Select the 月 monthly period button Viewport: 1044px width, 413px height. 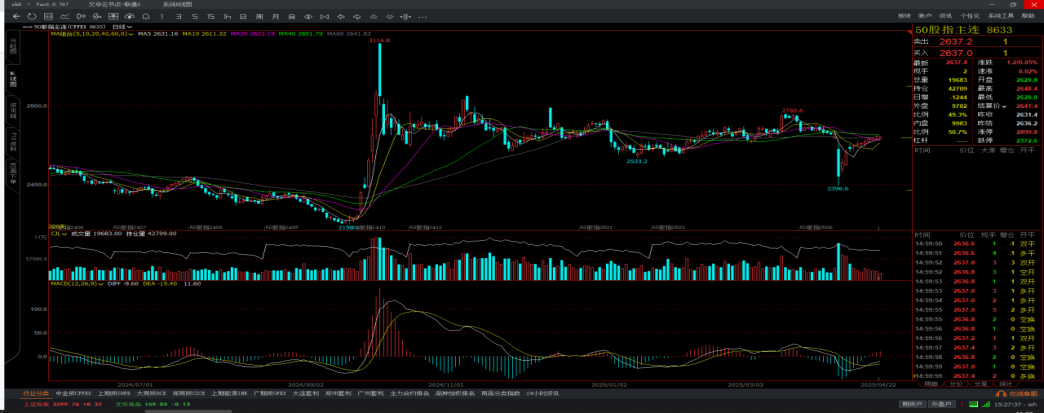point(275,17)
